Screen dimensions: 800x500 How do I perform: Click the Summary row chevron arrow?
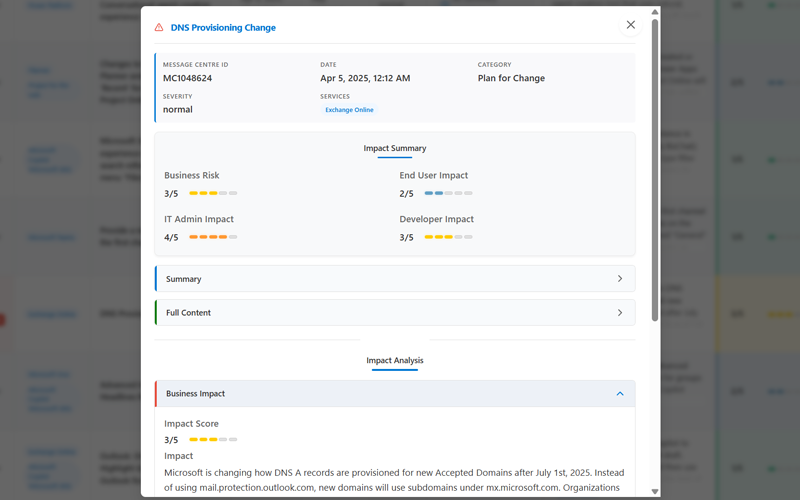tap(619, 279)
